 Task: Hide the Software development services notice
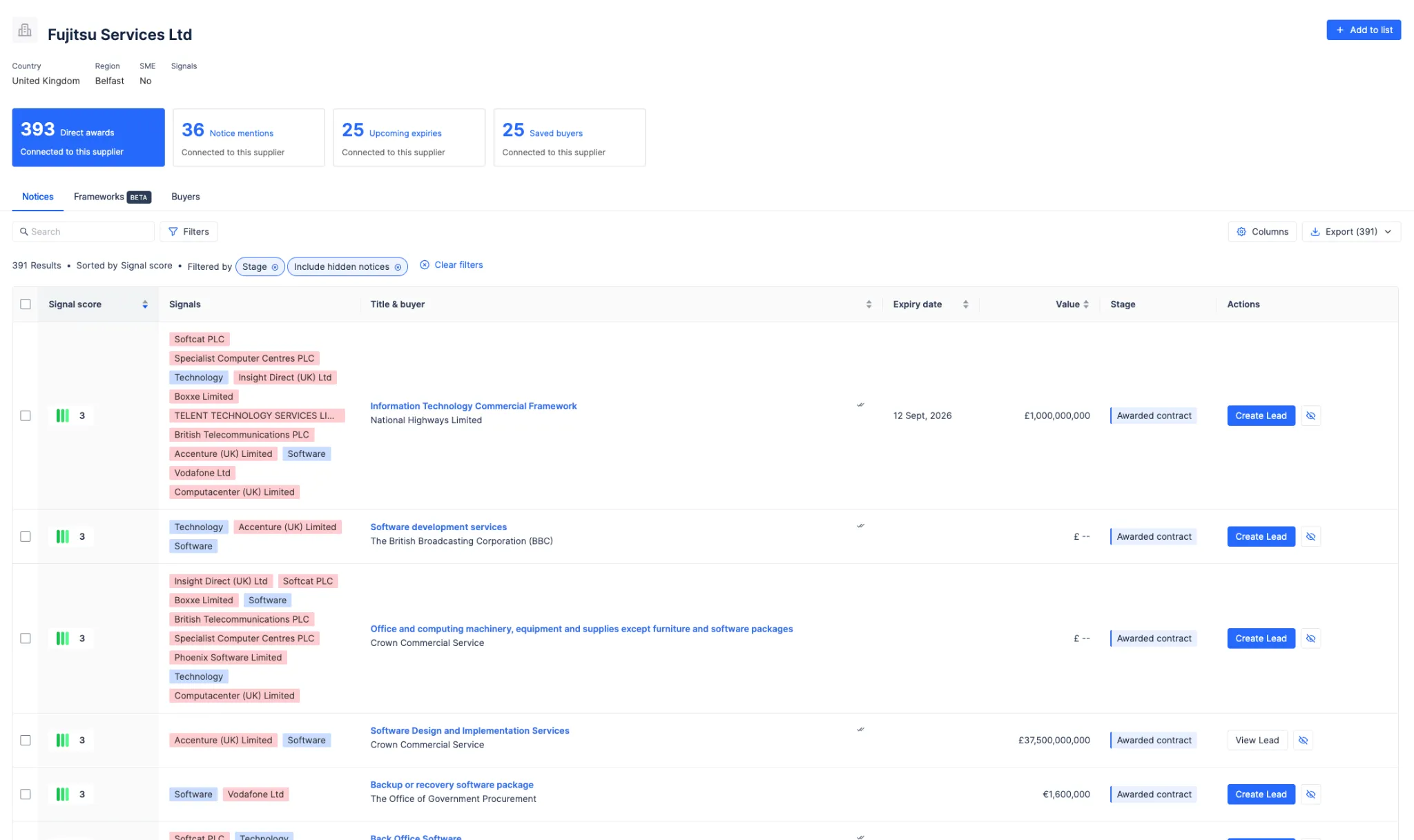tap(1310, 536)
